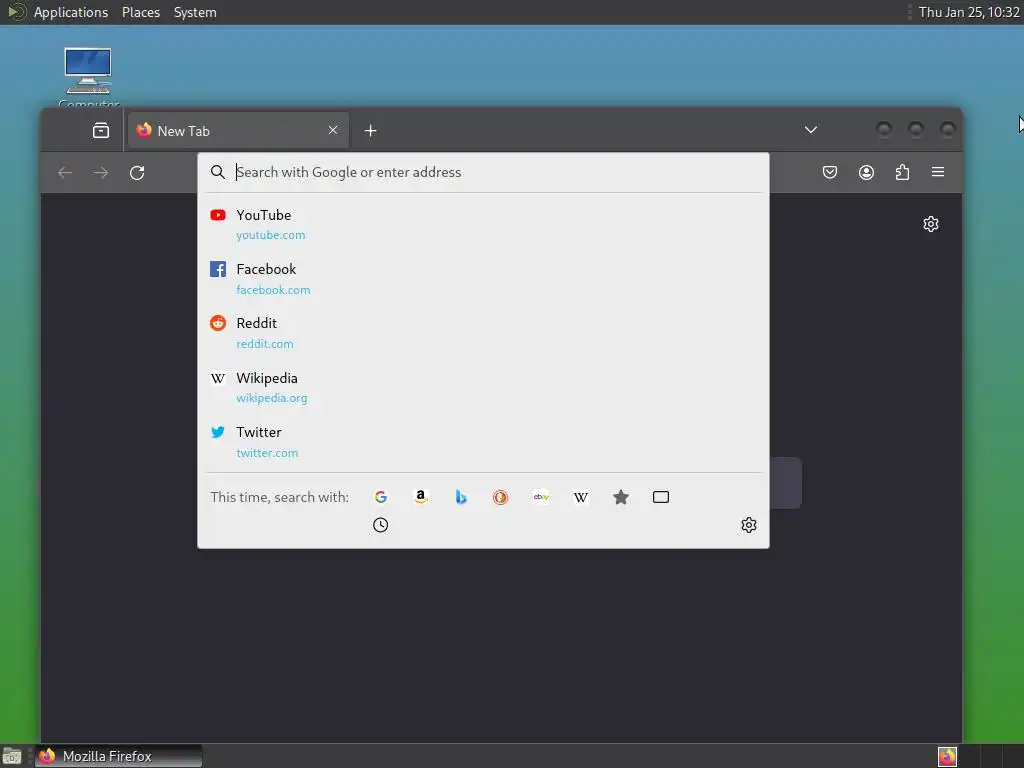This screenshot has height=768, width=1024.
Task: Go forward with the forward arrow
Action: 101,172
